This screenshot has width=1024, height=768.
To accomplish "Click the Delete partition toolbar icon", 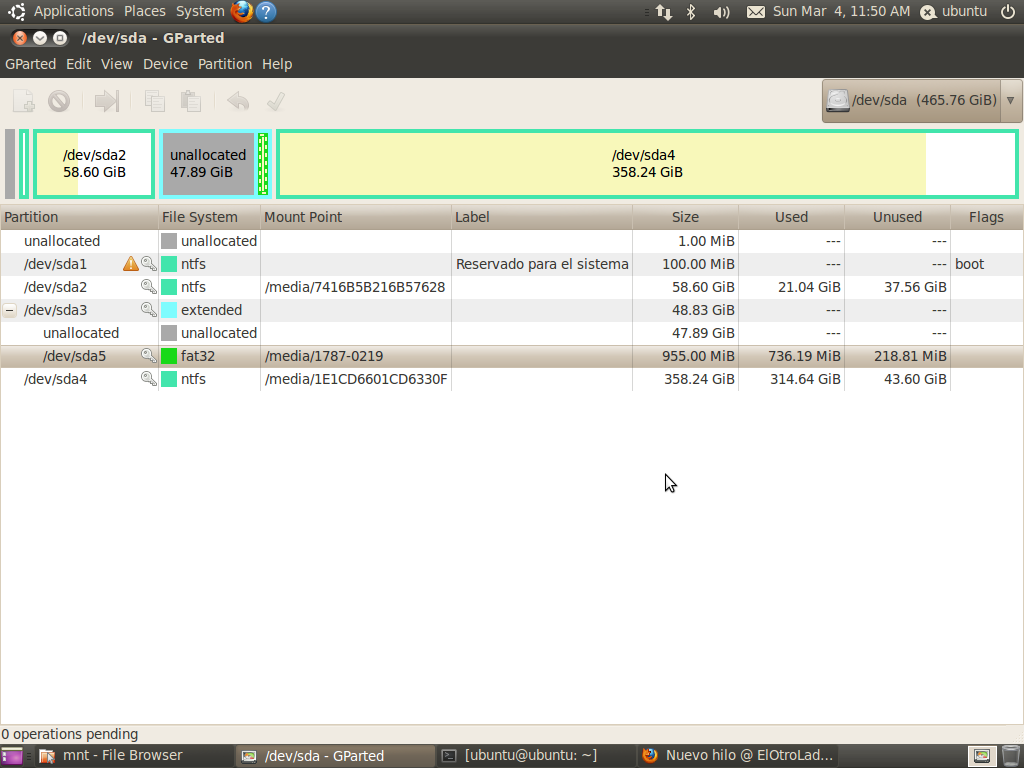I will [x=59, y=101].
